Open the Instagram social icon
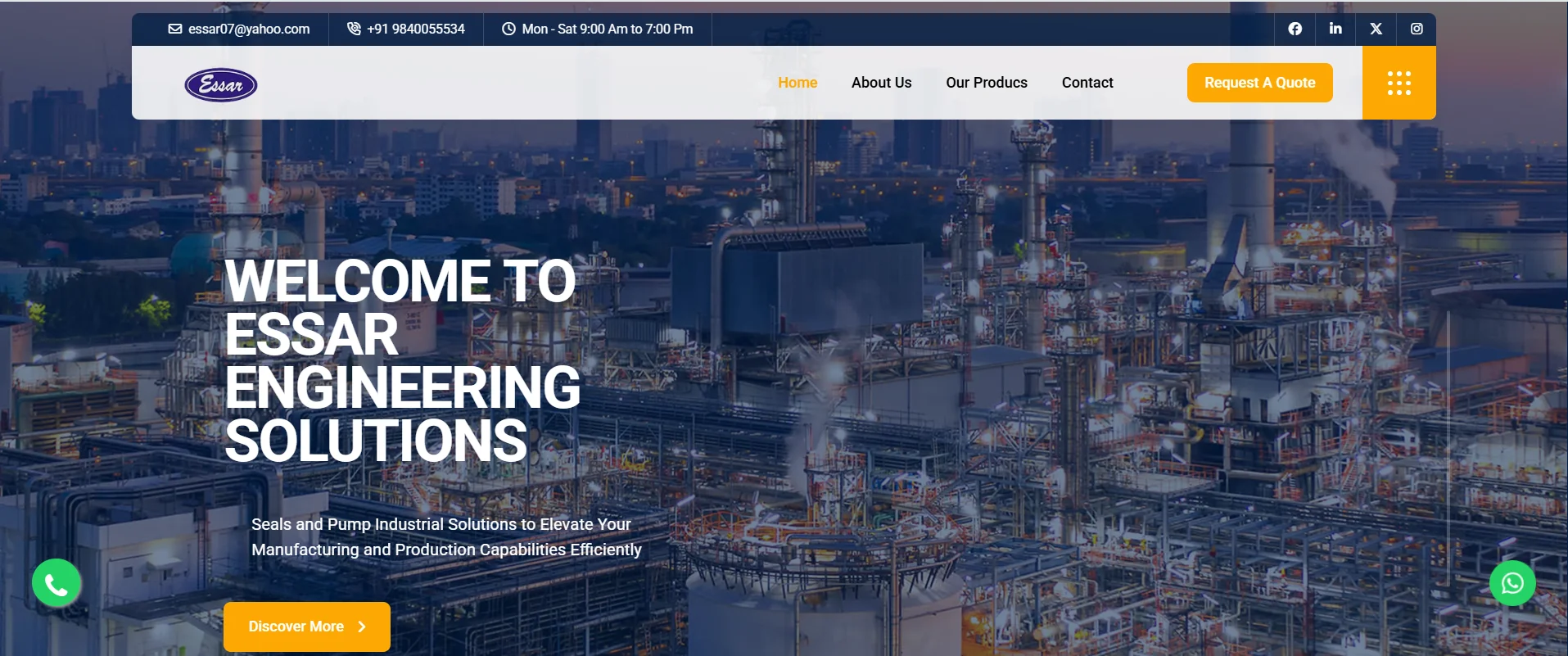 click(x=1417, y=29)
